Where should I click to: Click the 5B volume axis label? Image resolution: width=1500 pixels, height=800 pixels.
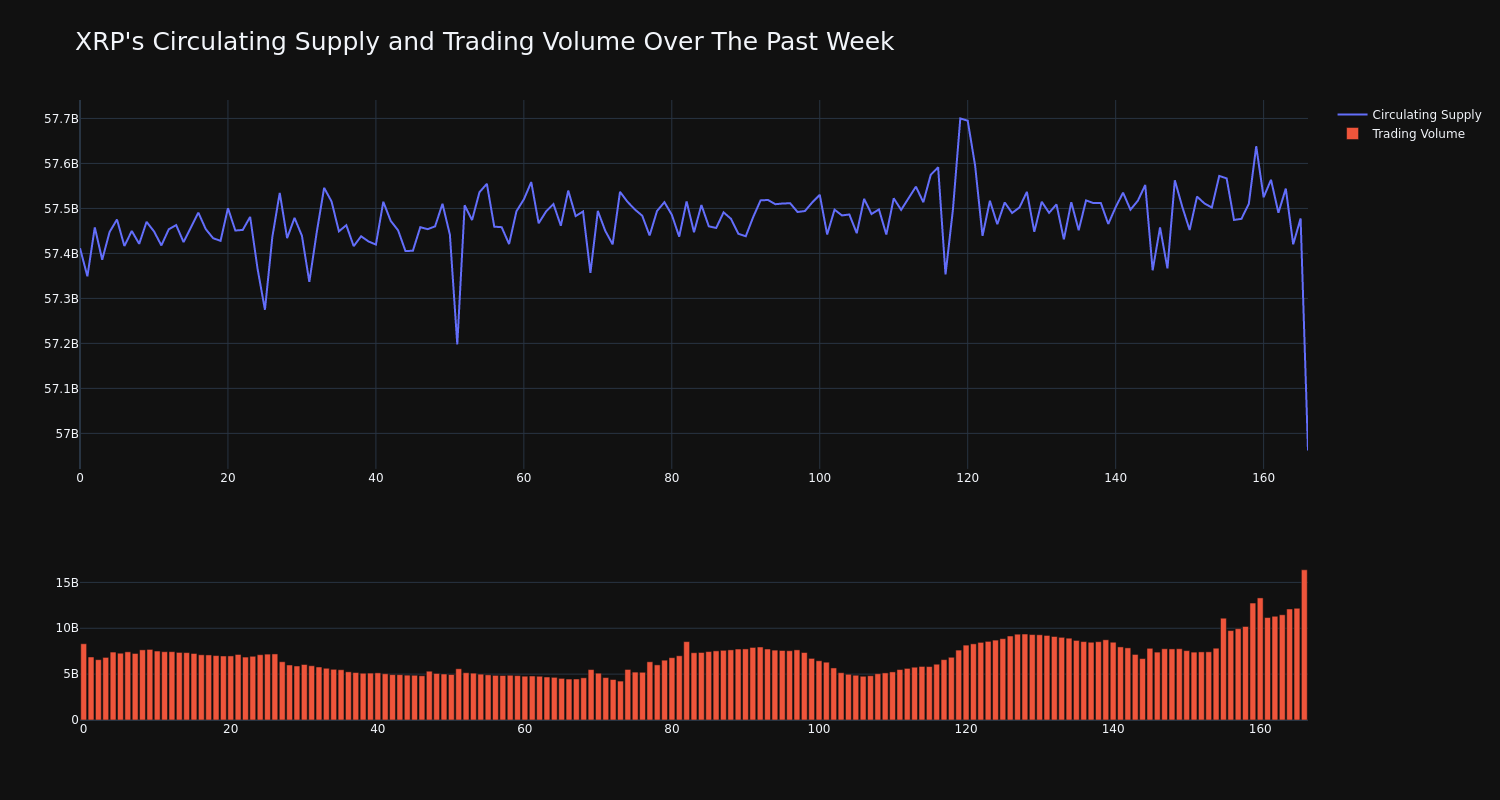tap(71, 674)
